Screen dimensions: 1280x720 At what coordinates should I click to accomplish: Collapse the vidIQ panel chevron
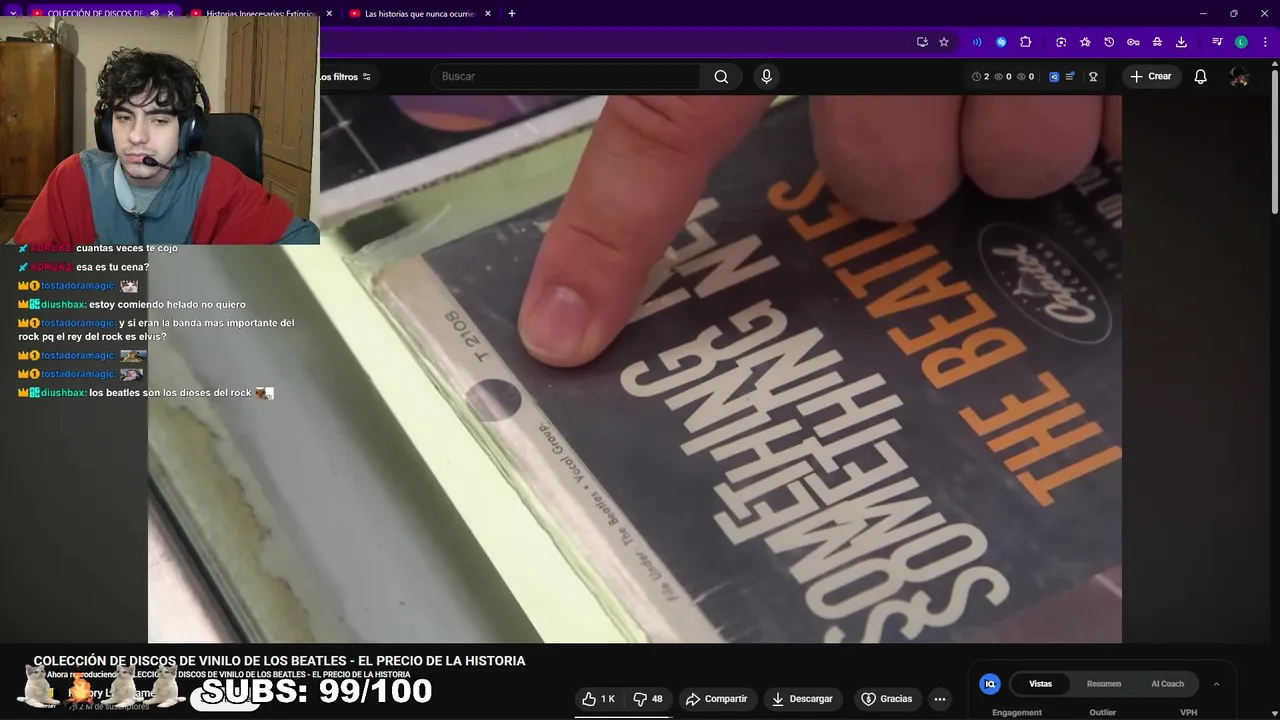[1216, 684]
